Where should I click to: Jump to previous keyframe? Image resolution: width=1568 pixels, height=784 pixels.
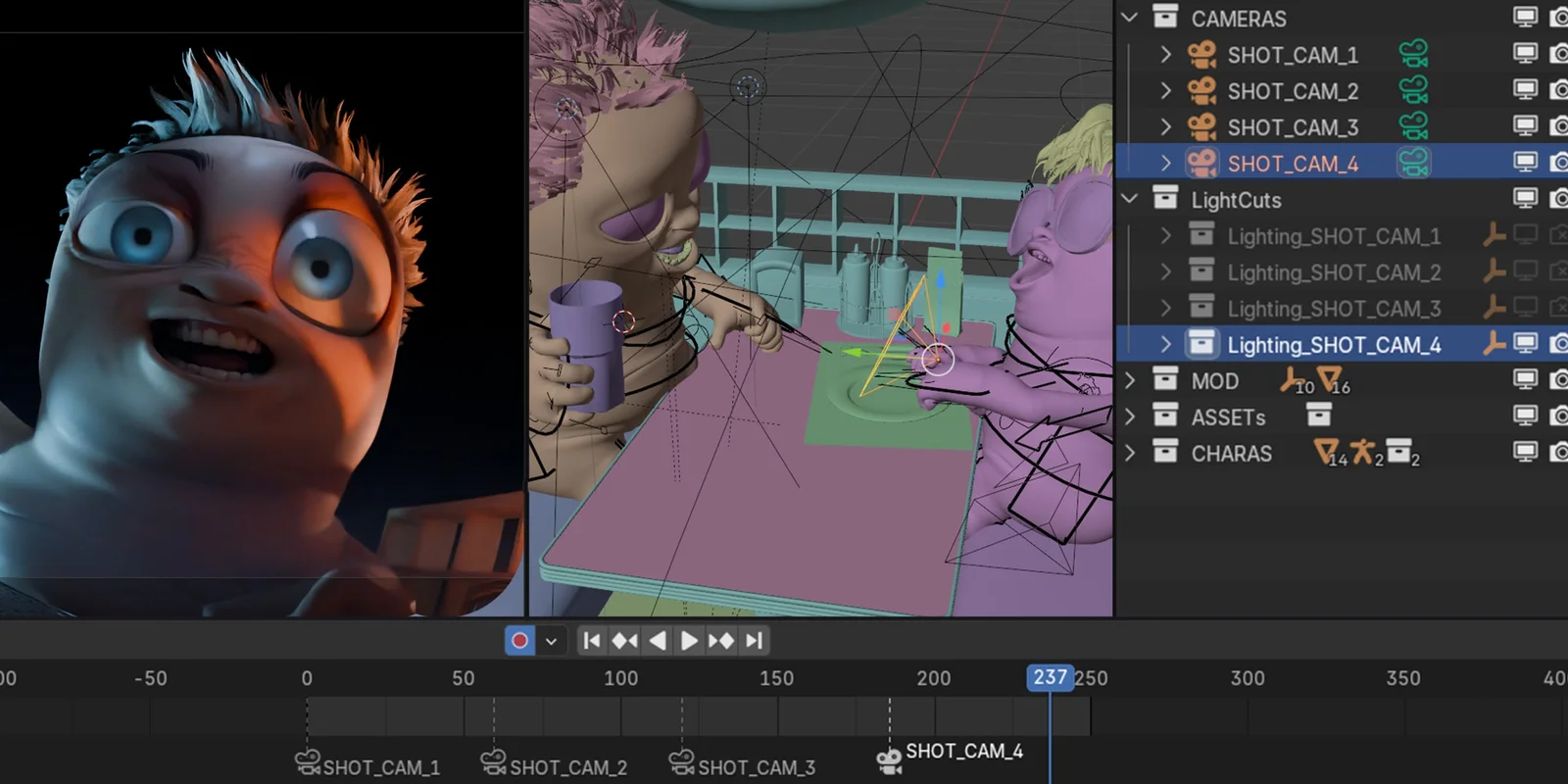[624, 641]
